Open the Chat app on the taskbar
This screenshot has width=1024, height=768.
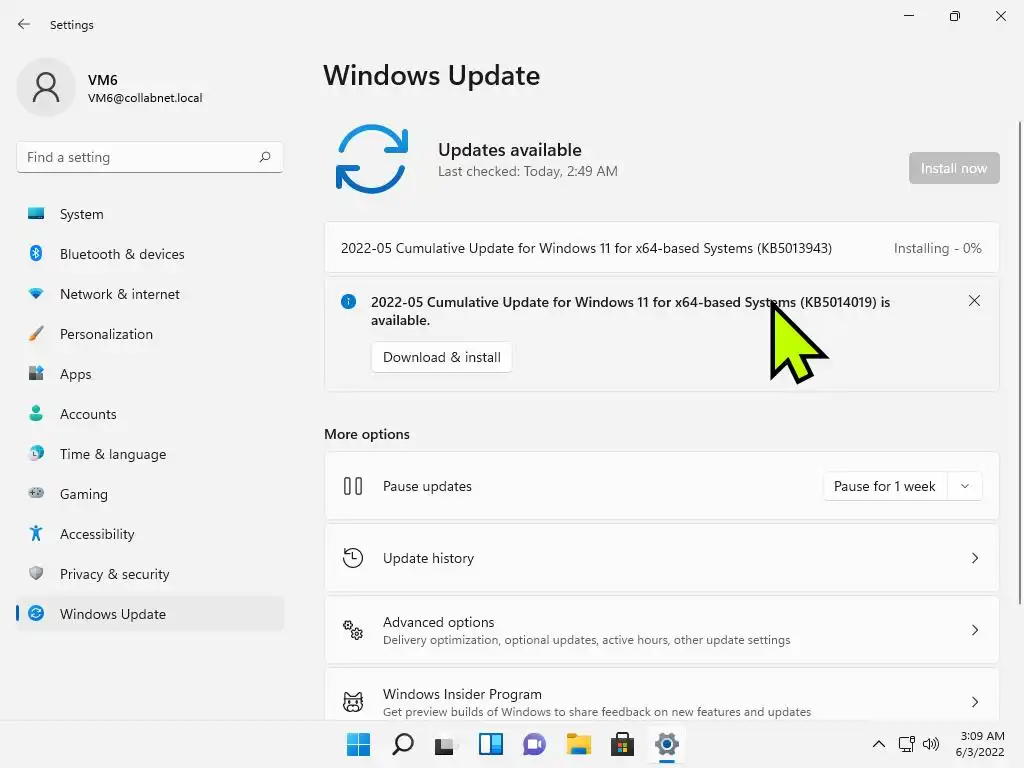(534, 744)
